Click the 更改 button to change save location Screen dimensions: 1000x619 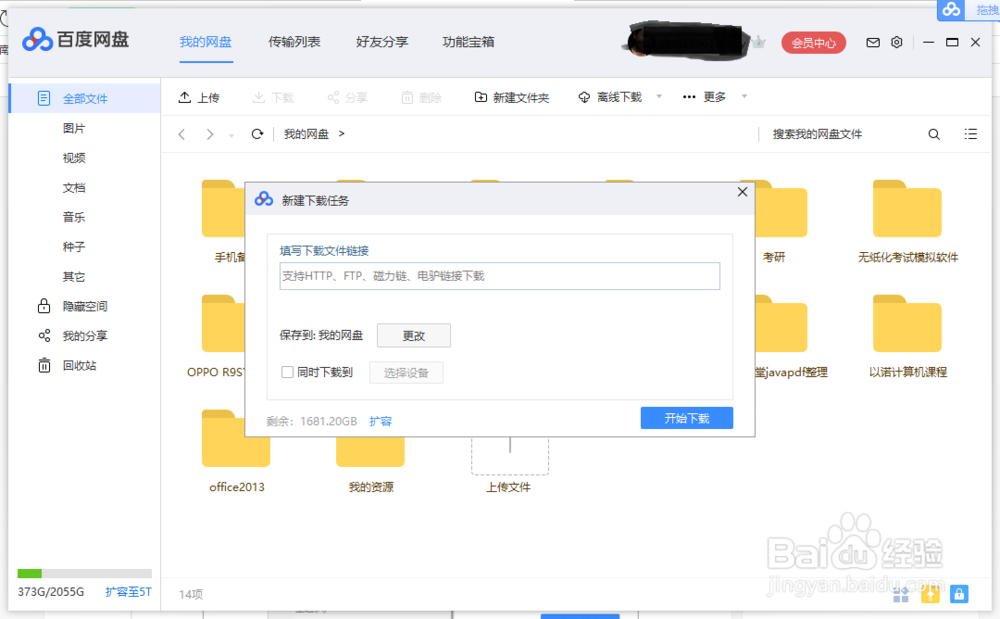(x=413, y=335)
